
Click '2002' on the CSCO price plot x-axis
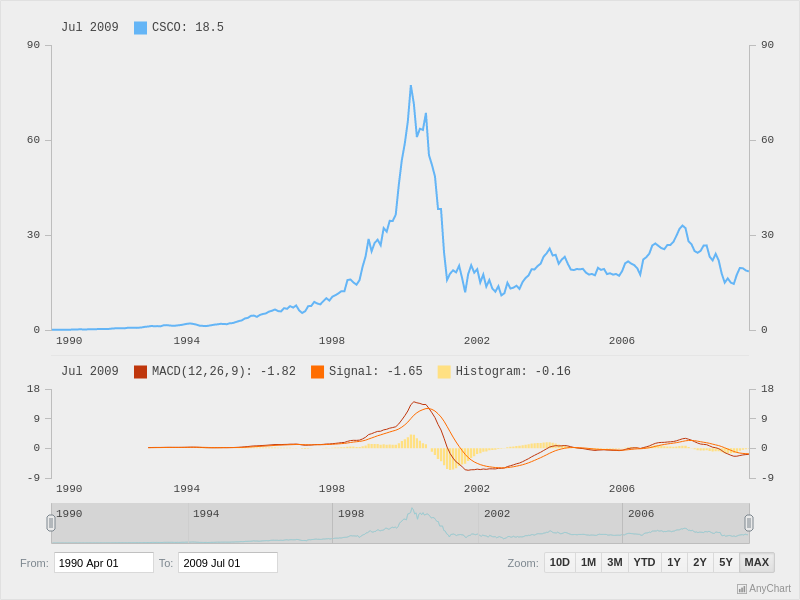pos(477,340)
